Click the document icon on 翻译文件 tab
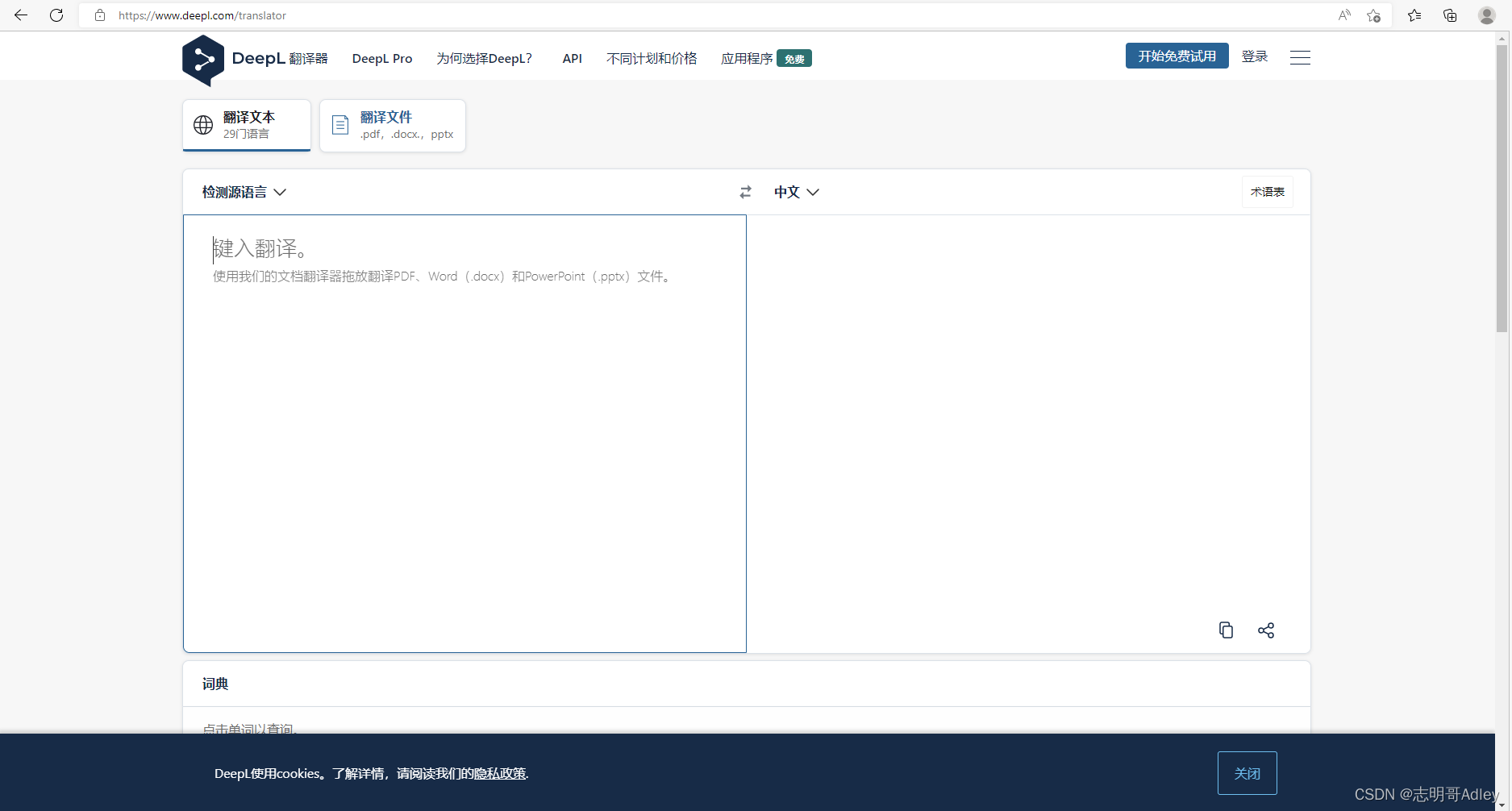 pyautogui.click(x=340, y=125)
